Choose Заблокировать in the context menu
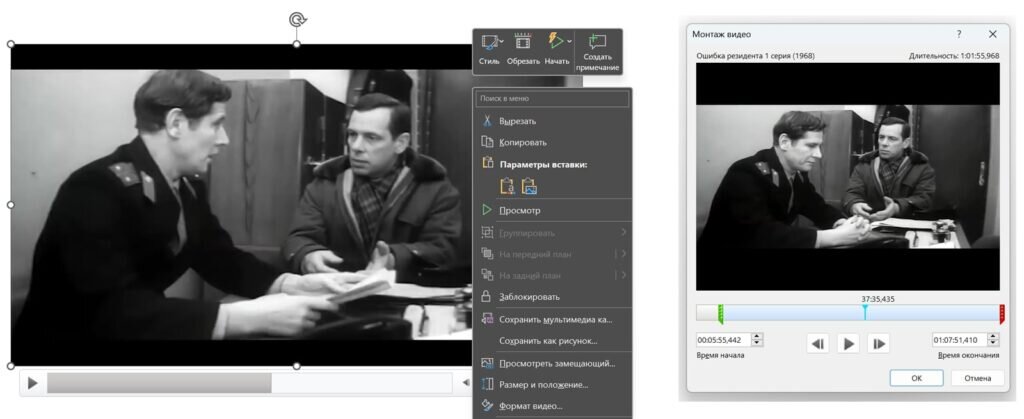Viewport: 1024px width, 419px height. (552, 297)
